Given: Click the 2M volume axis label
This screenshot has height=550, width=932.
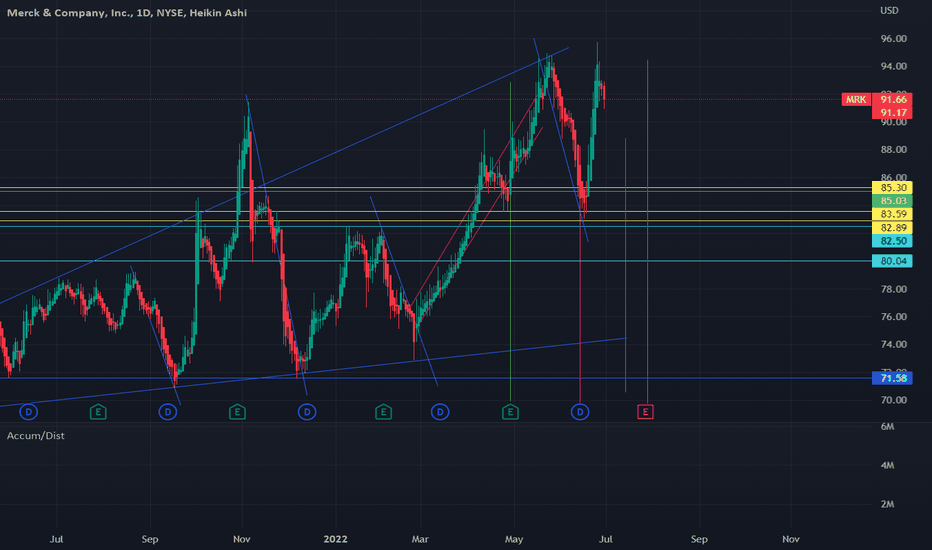Looking at the screenshot, I should click(x=887, y=504).
